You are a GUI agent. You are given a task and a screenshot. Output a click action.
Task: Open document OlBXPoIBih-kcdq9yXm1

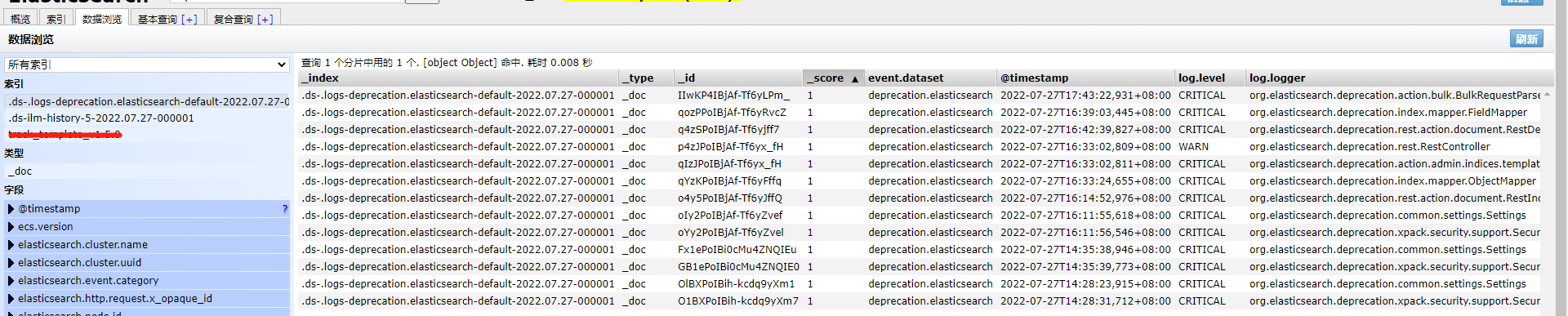pos(736,284)
